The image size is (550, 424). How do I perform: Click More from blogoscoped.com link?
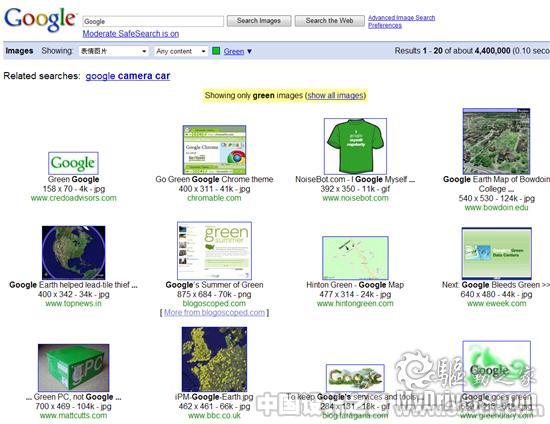[214, 312]
